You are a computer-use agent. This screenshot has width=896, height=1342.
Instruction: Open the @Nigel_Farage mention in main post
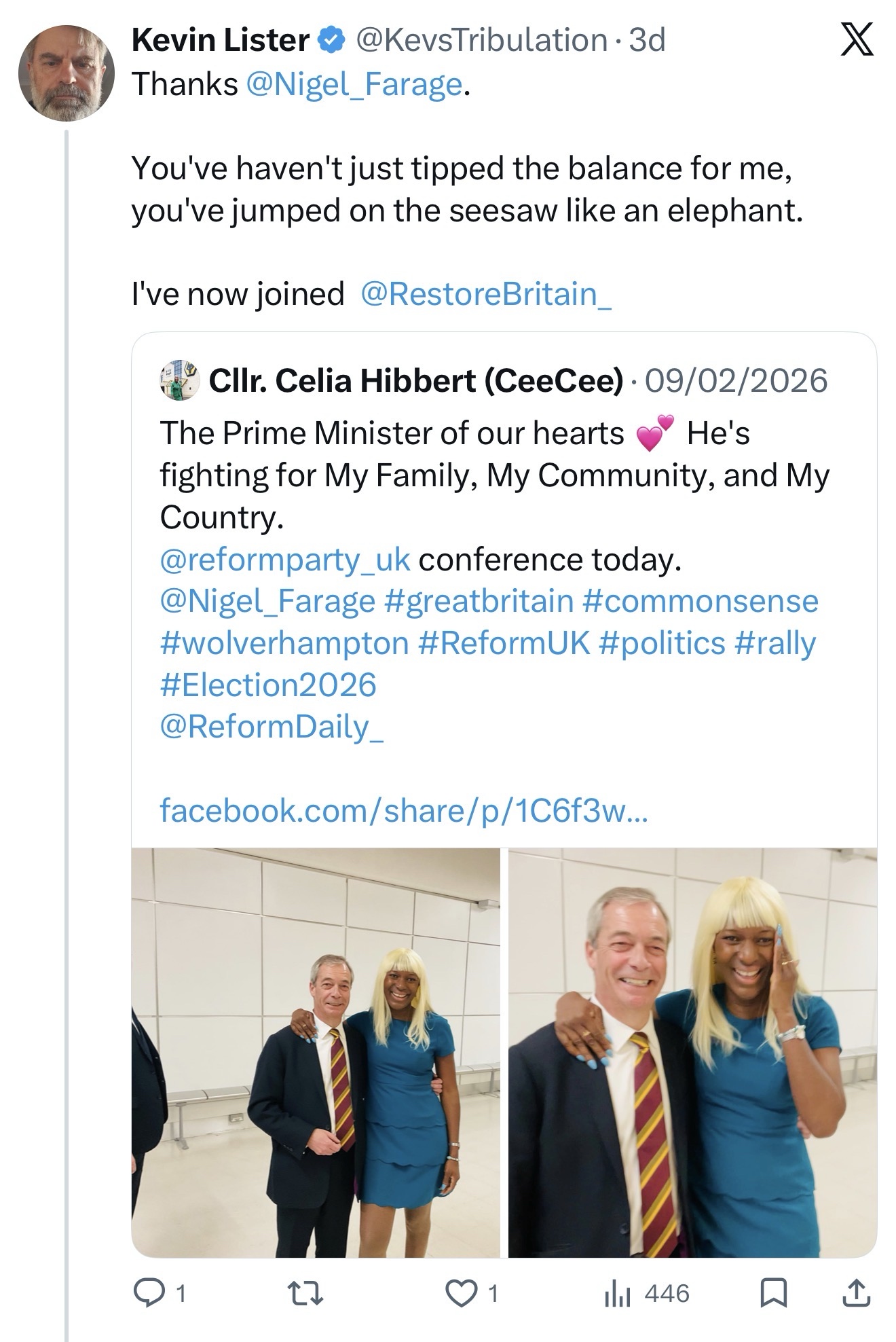tap(353, 84)
